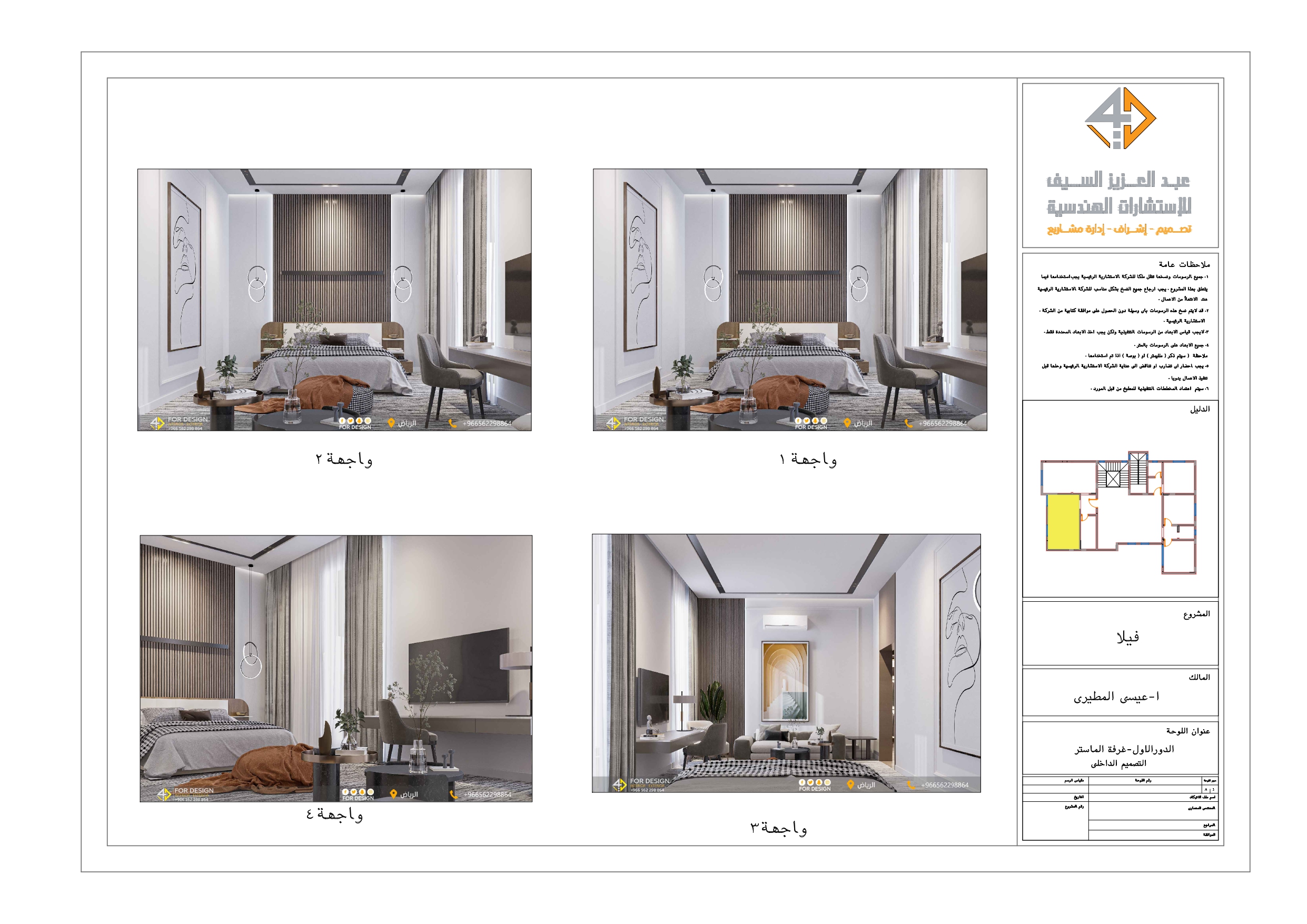Click the Instagram icon in واجهة 1 footer
Screen dimensions: 1307x924
click(x=824, y=422)
